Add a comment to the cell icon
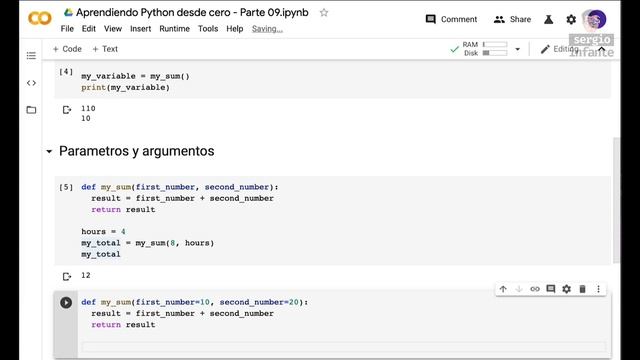This screenshot has height=360, width=640. click(551, 289)
